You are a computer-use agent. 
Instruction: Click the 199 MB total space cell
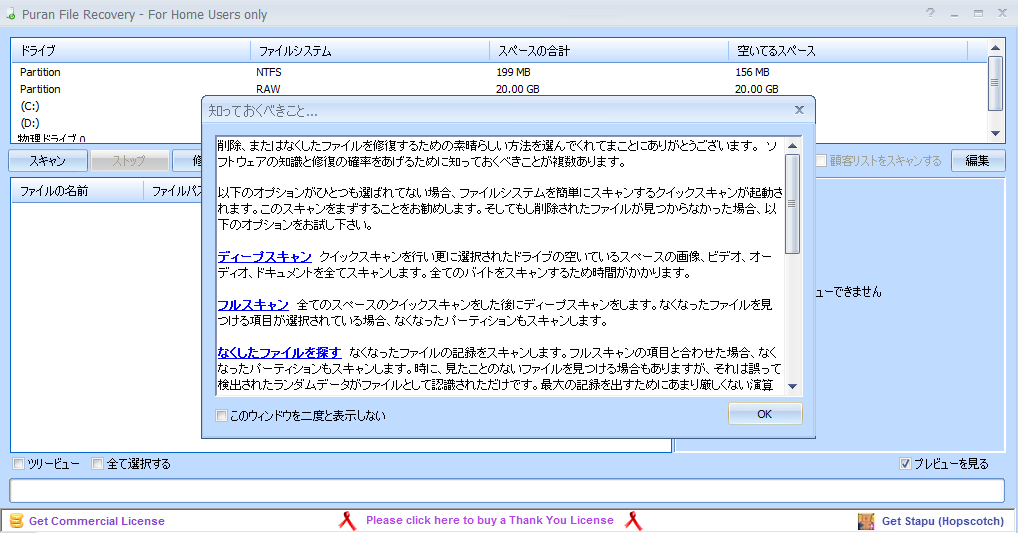(x=514, y=72)
